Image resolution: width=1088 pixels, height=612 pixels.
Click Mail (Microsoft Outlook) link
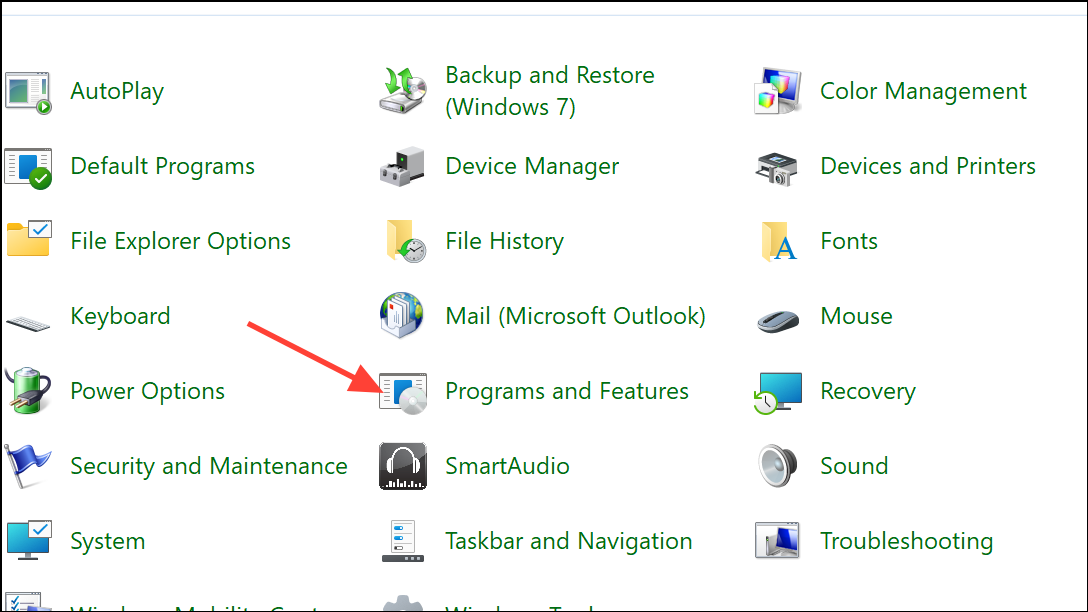(575, 316)
